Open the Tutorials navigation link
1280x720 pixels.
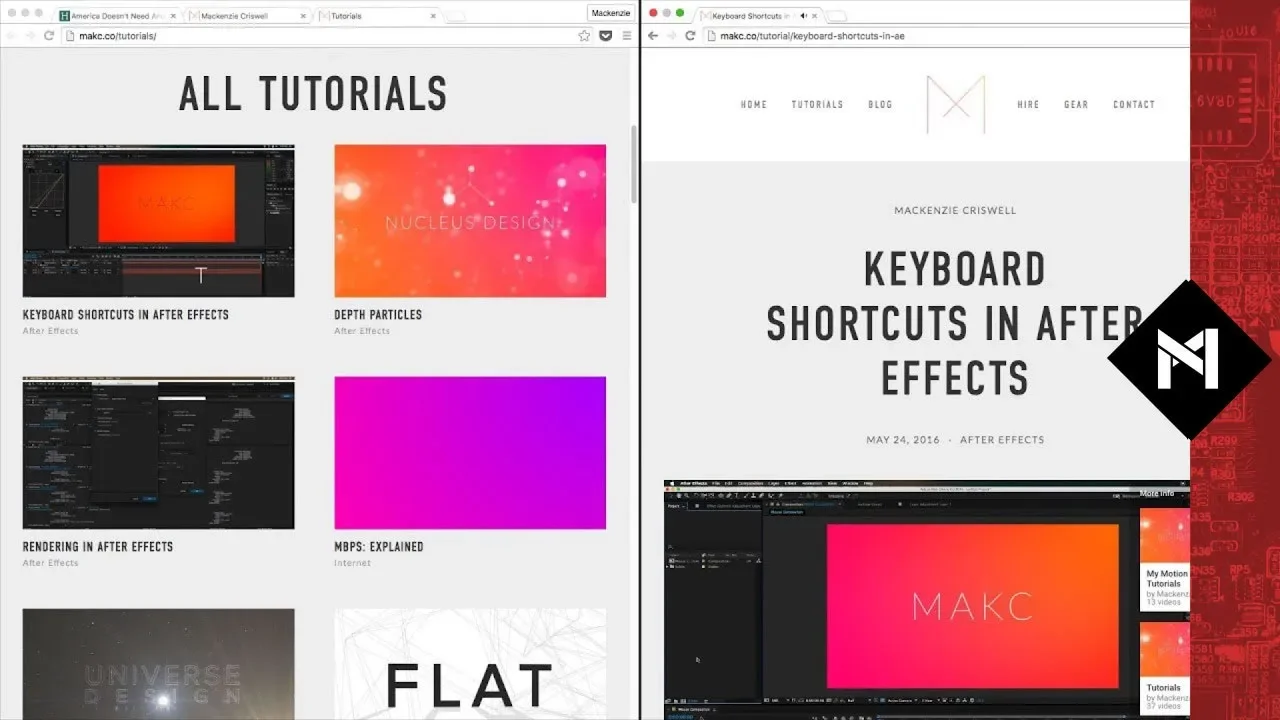[x=817, y=105]
